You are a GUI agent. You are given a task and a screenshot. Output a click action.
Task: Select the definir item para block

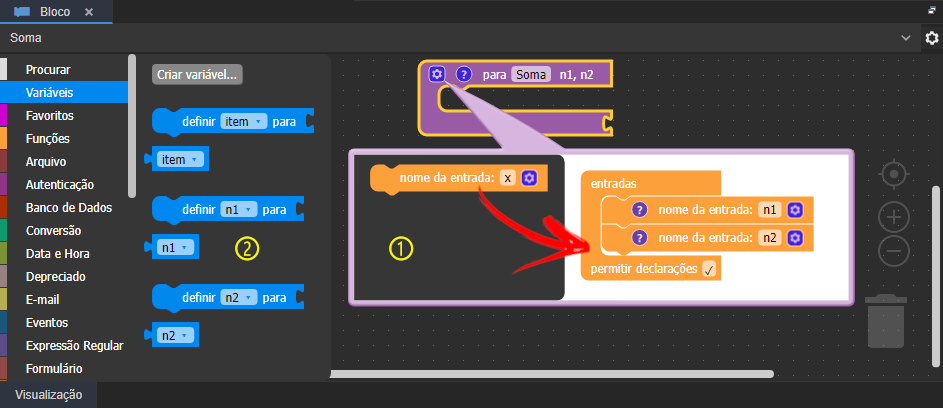[x=233, y=122]
